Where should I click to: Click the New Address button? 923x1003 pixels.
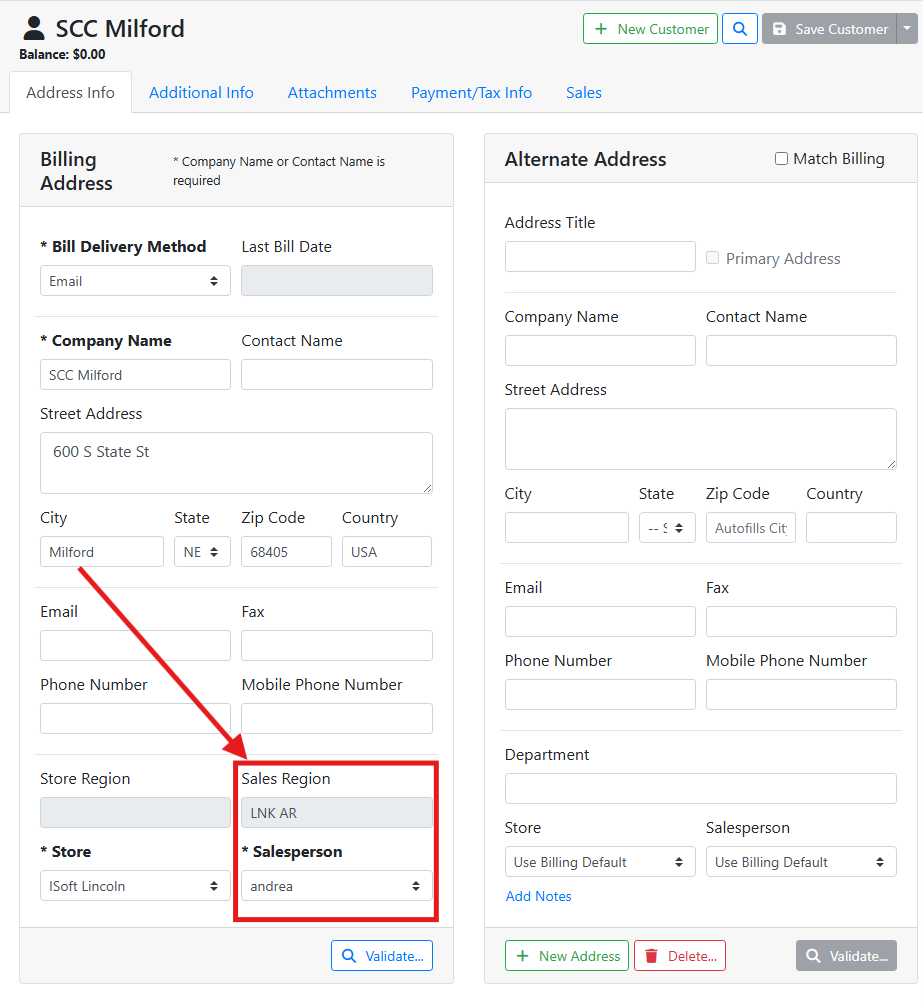coord(567,956)
